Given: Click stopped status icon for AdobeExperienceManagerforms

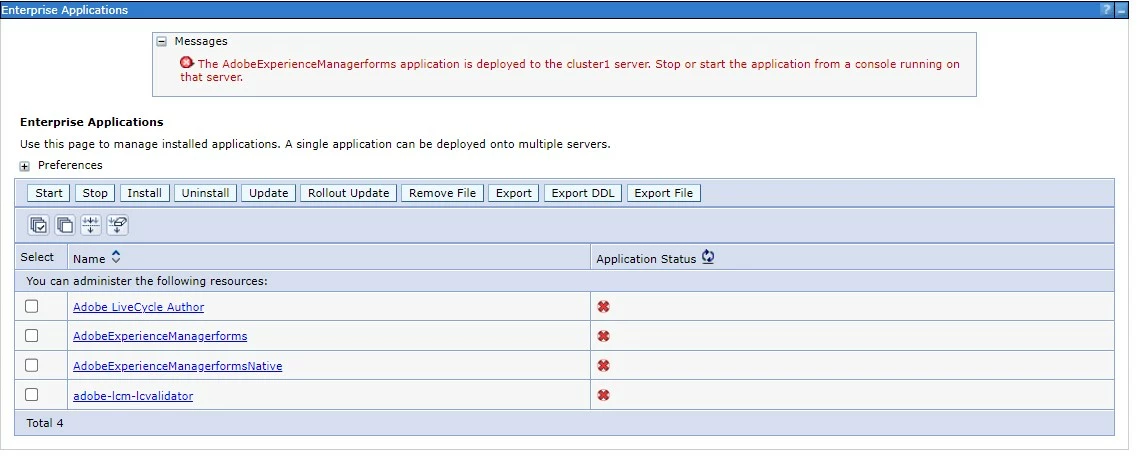Looking at the screenshot, I should click(x=603, y=336).
